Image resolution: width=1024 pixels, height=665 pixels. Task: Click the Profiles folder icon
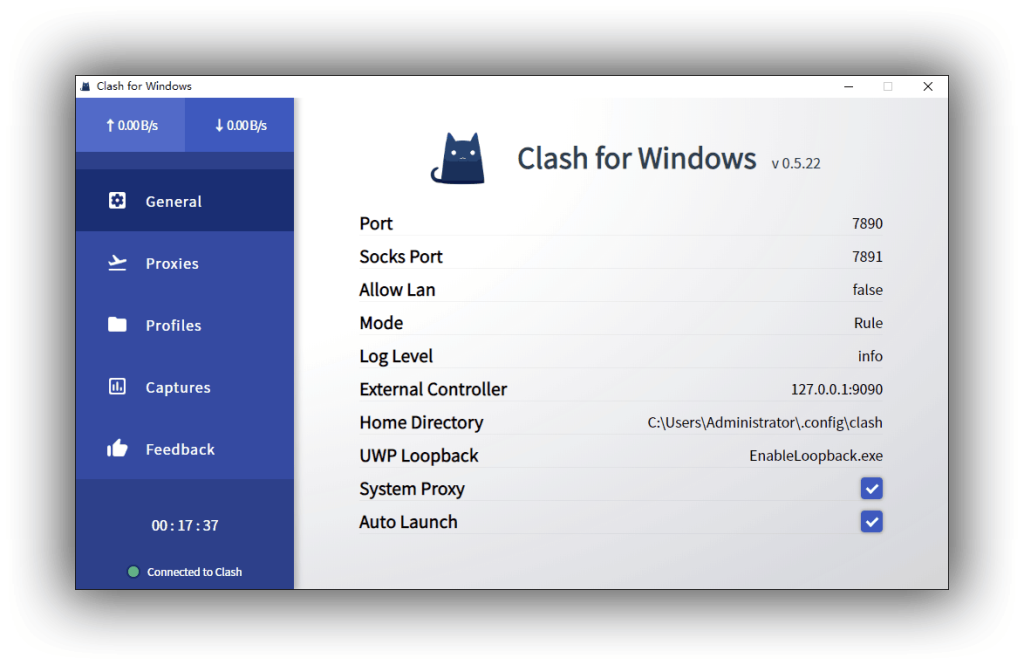(117, 325)
